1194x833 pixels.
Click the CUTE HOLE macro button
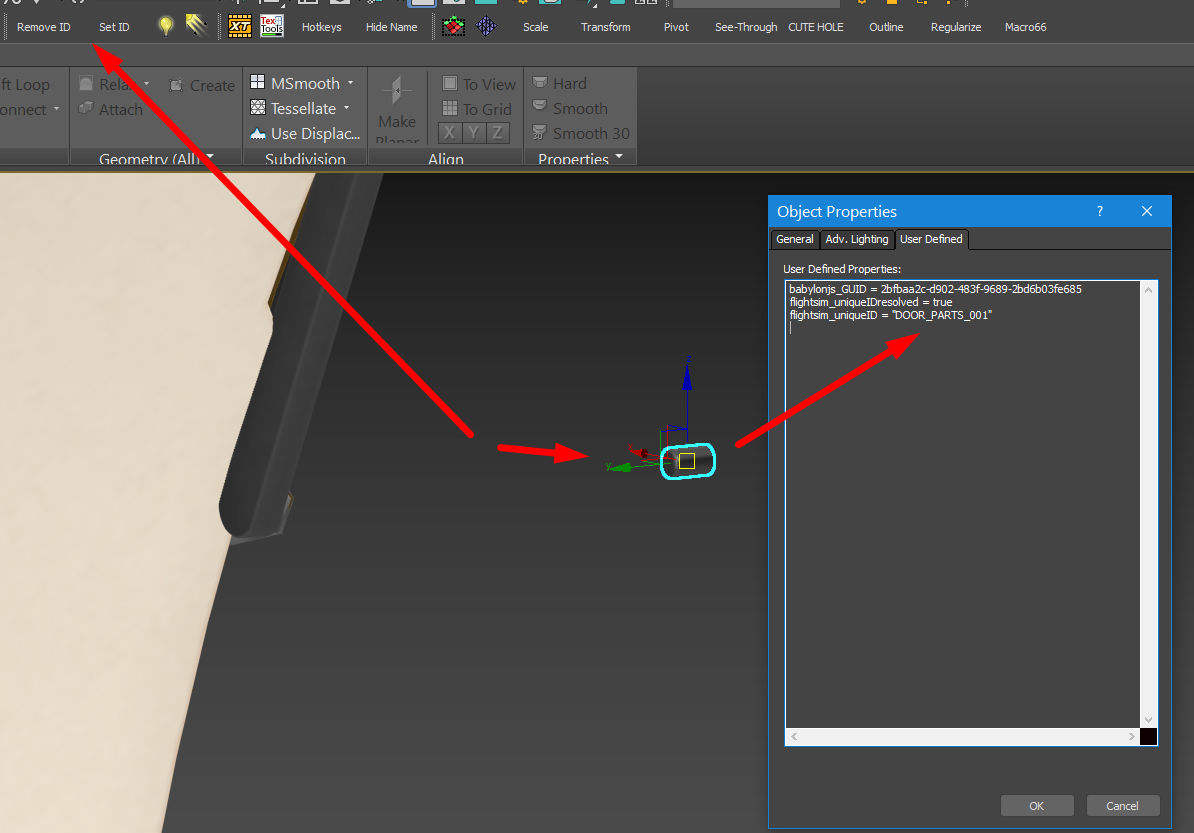816,27
